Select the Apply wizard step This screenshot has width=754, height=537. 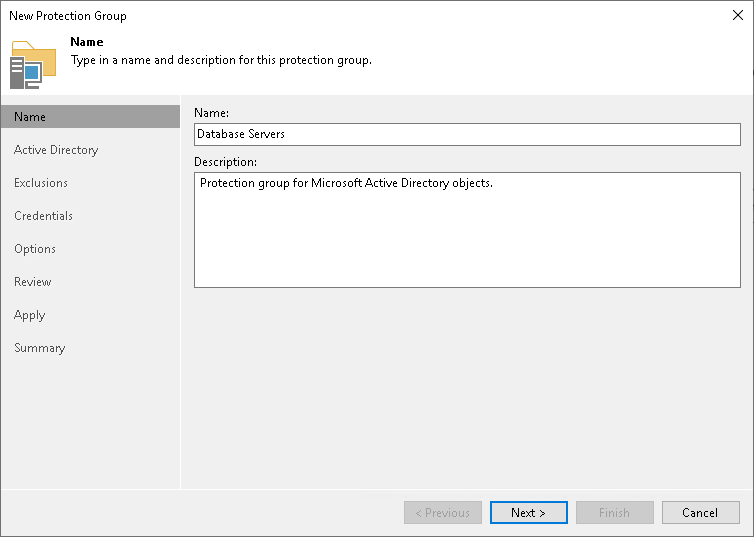tap(30, 315)
